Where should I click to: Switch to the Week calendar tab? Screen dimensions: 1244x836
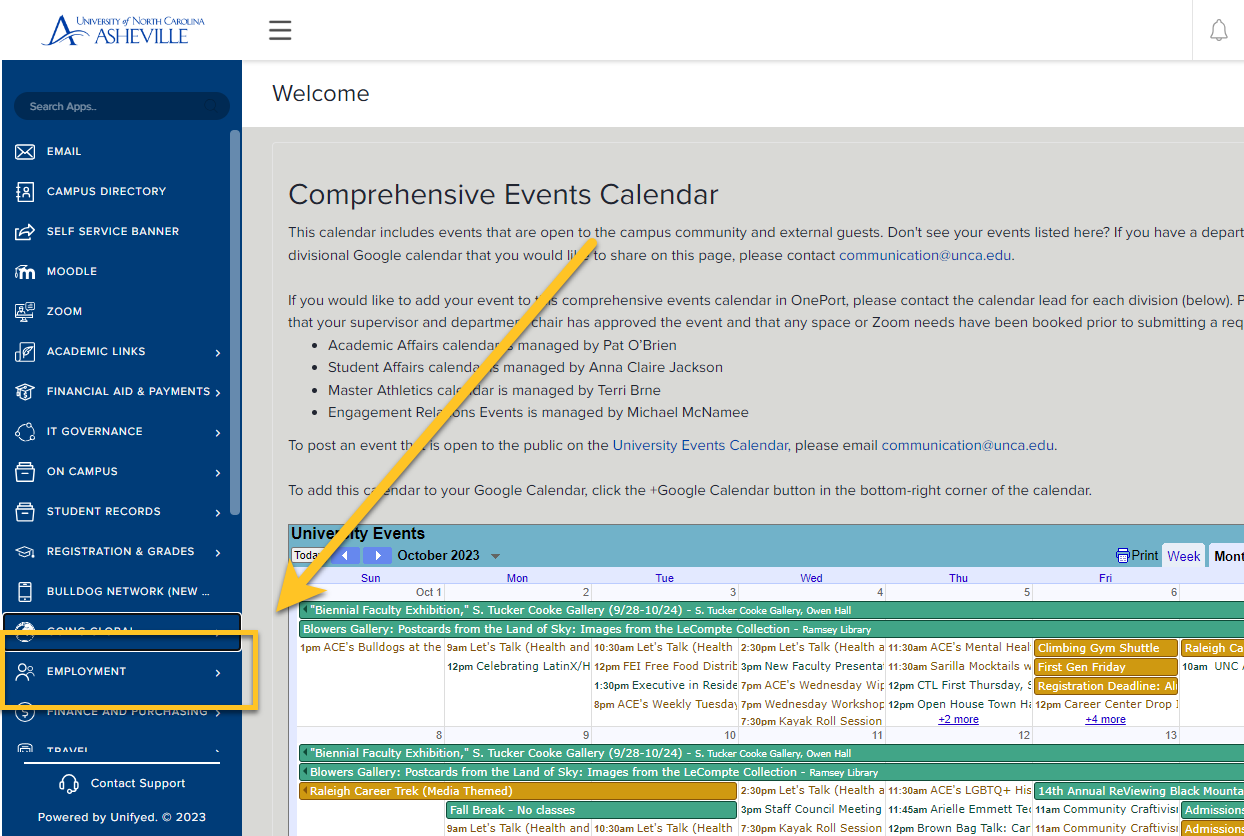pos(1184,556)
